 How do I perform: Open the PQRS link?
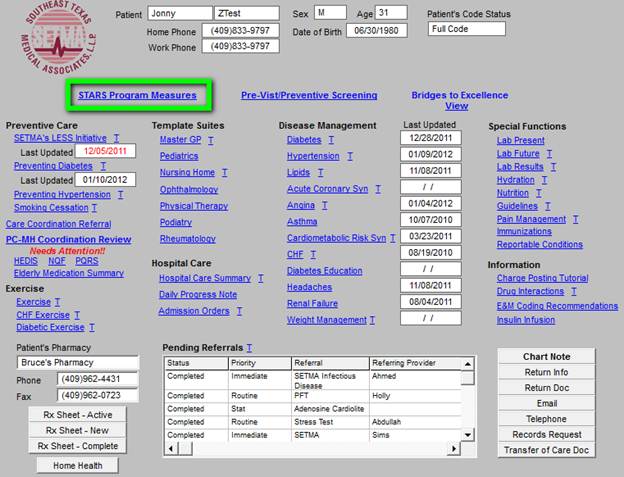tap(87, 261)
